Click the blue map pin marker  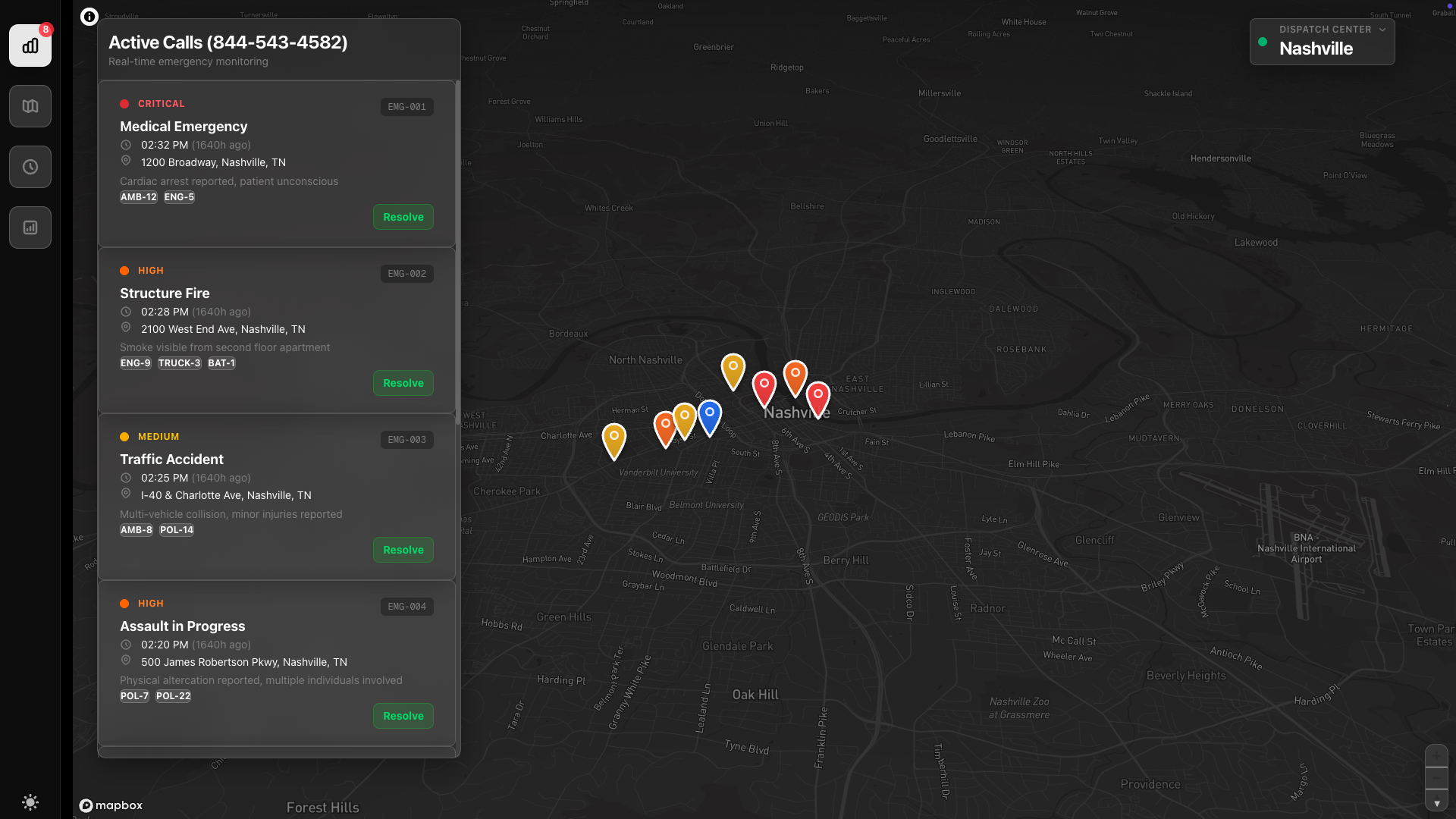pyautogui.click(x=710, y=415)
